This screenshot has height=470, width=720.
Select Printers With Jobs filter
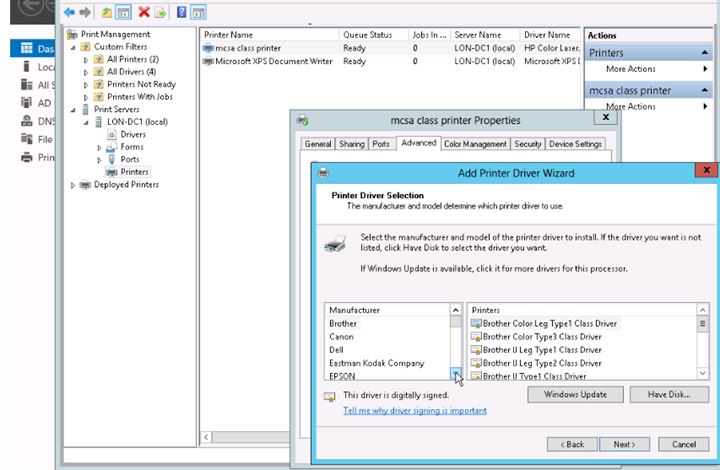coord(139,97)
